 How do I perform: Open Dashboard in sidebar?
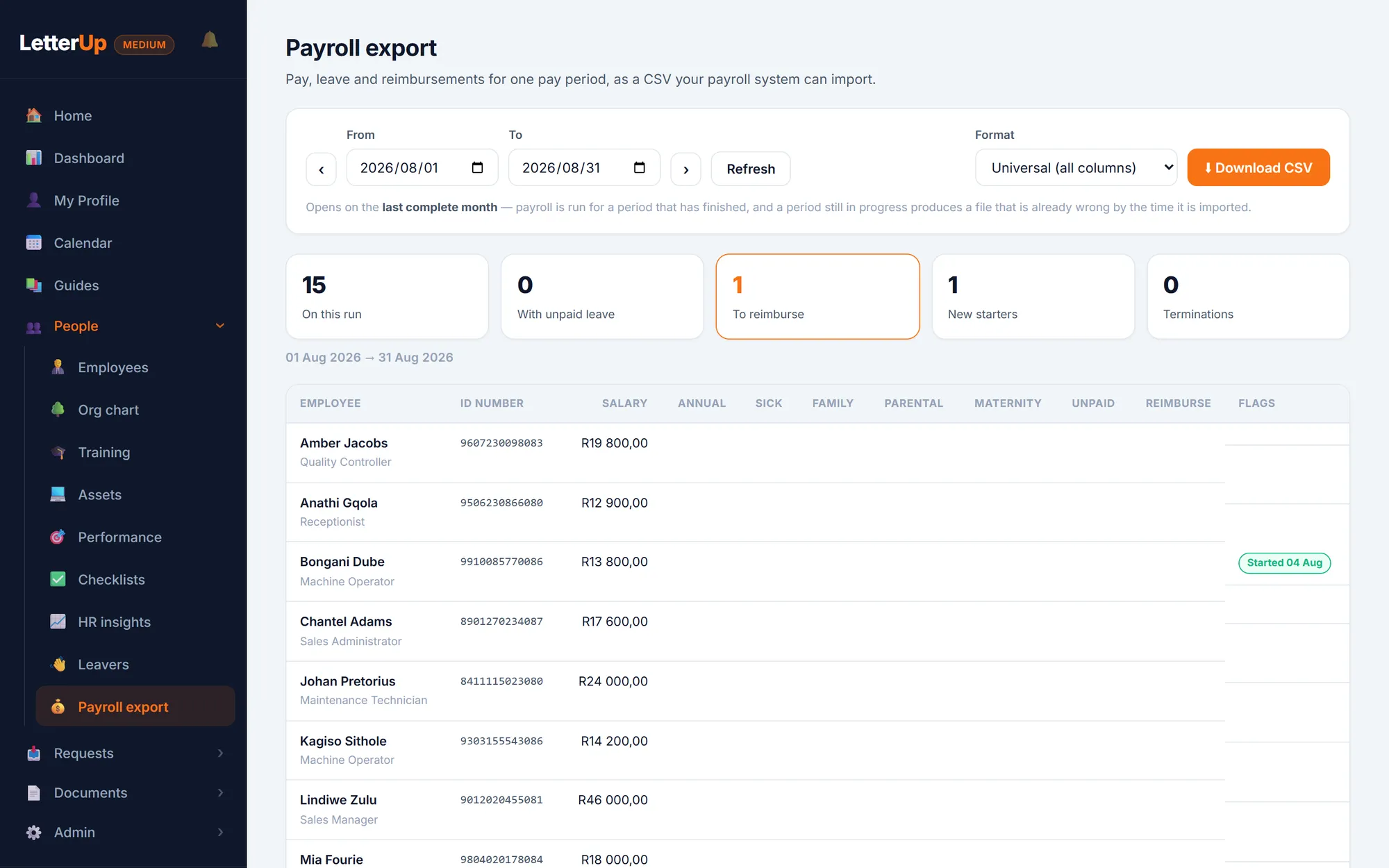124,158
